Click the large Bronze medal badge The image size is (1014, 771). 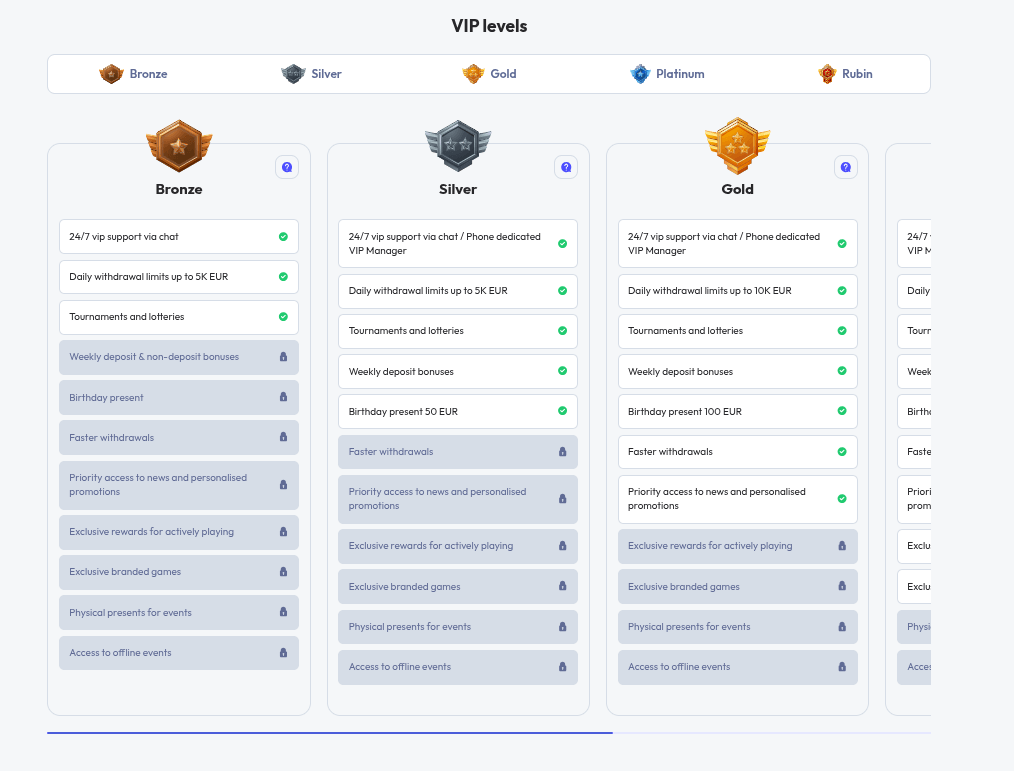179,146
